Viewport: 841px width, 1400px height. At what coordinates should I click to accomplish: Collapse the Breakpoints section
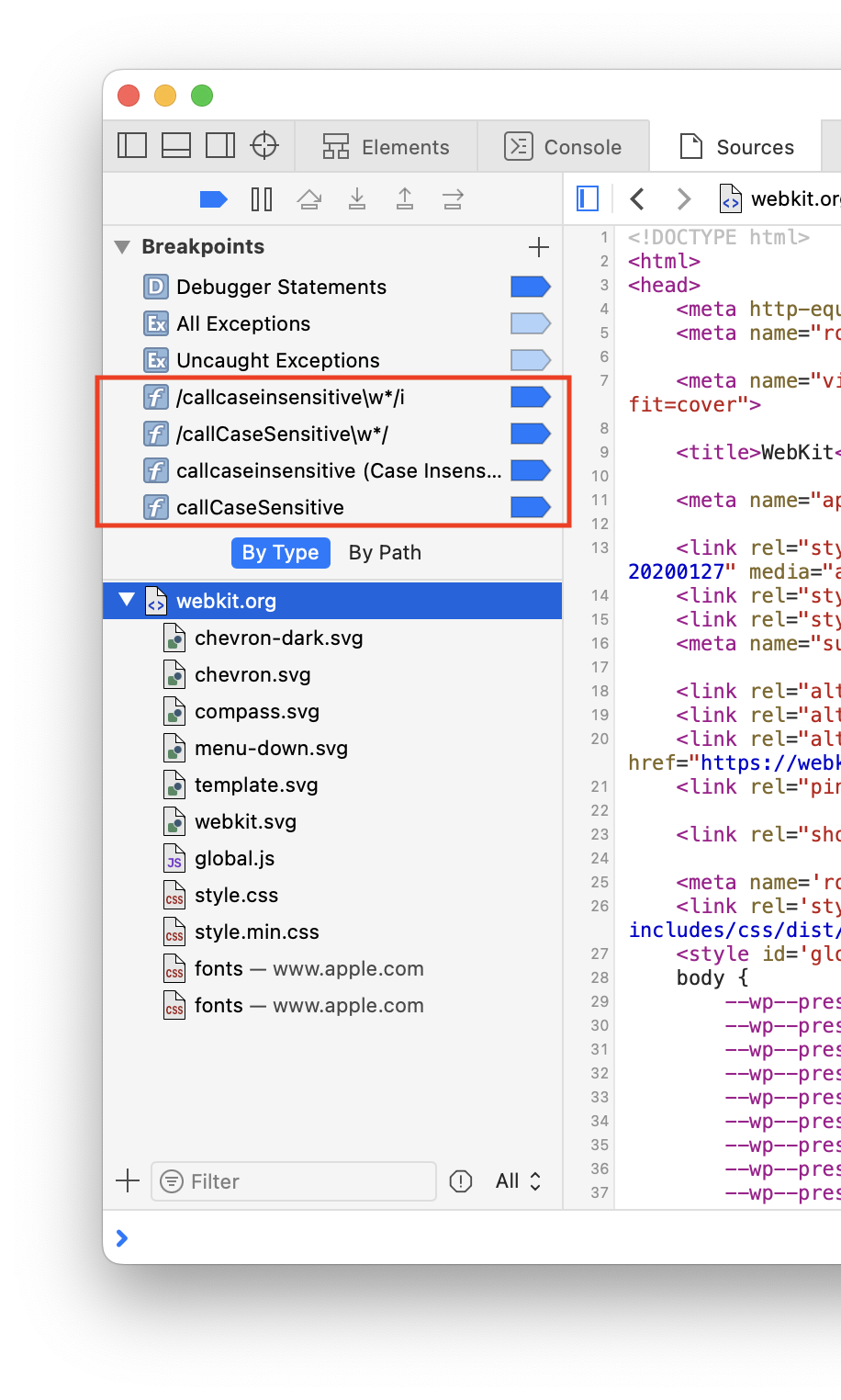(x=122, y=247)
